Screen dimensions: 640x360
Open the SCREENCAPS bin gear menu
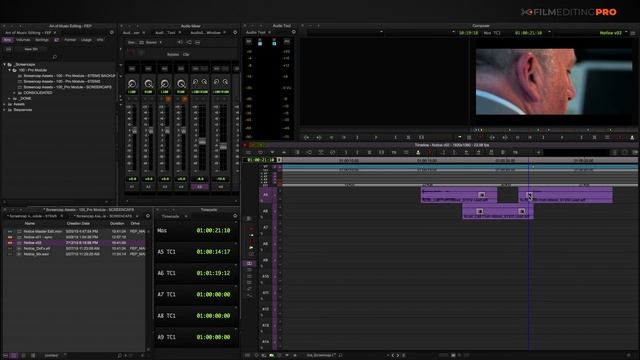(148, 216)
